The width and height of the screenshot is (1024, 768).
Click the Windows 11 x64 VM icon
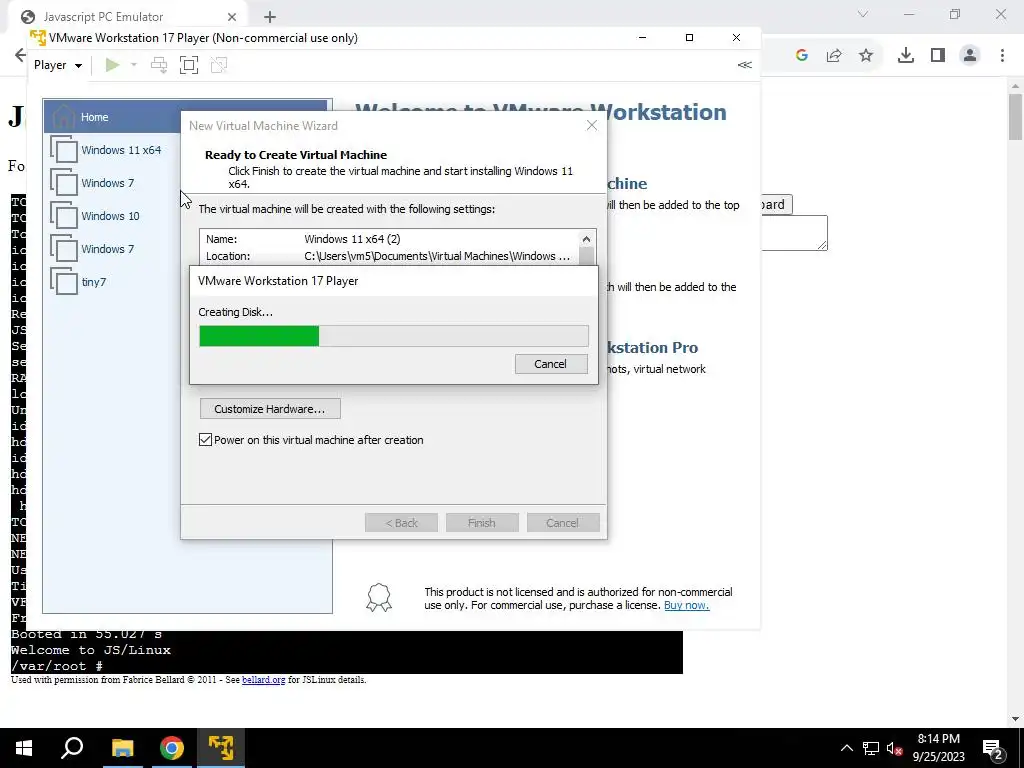(63, 150)
